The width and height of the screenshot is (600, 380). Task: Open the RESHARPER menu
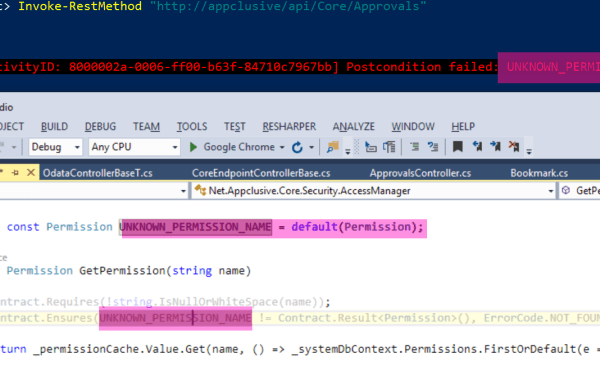tap(289, 127)
